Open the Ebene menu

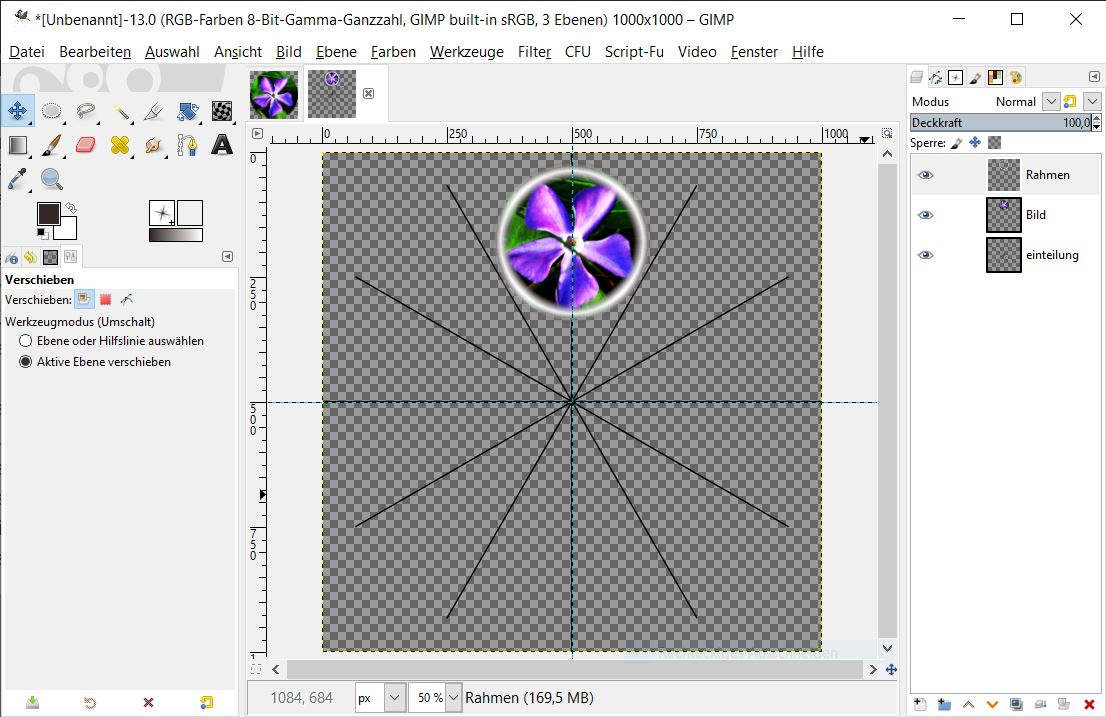click(336, 51)
